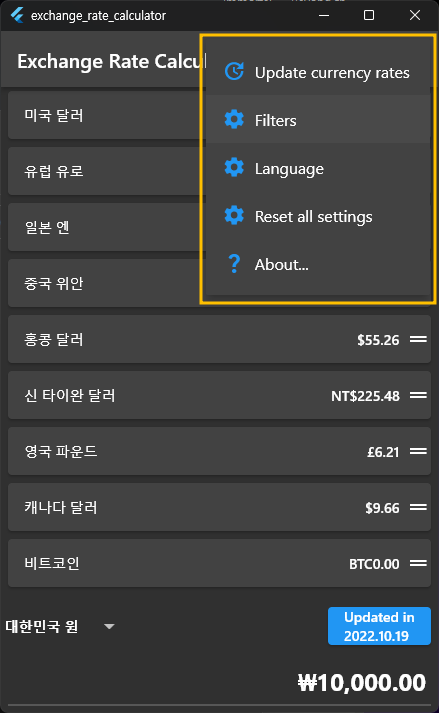Select Update currency rates menu entry
439x713 pixels.
(x=318, y=72)
